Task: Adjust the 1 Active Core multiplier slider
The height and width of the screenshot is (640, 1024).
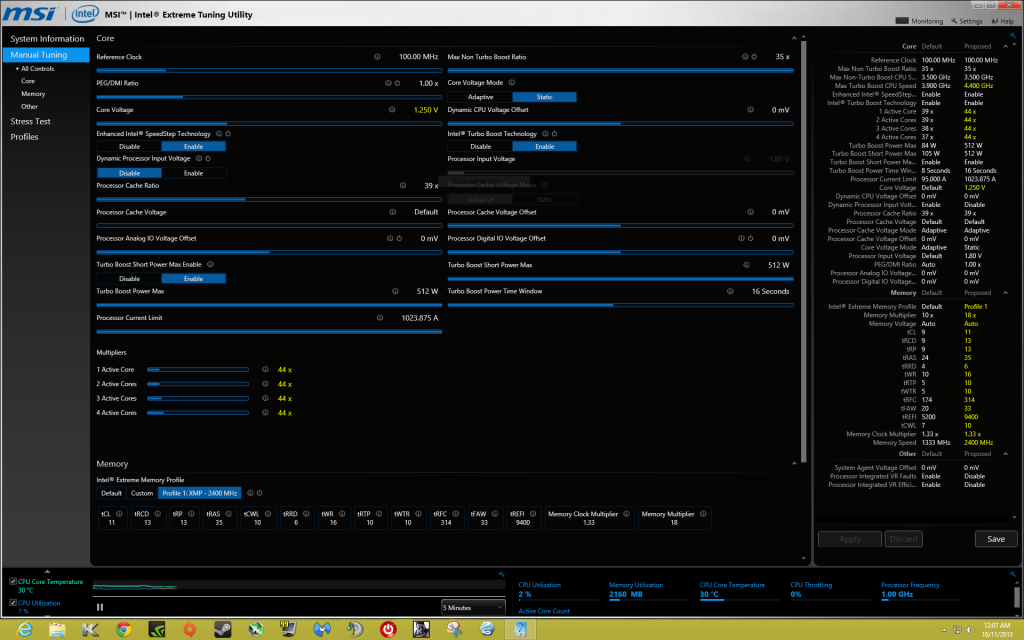Action: 198,370
